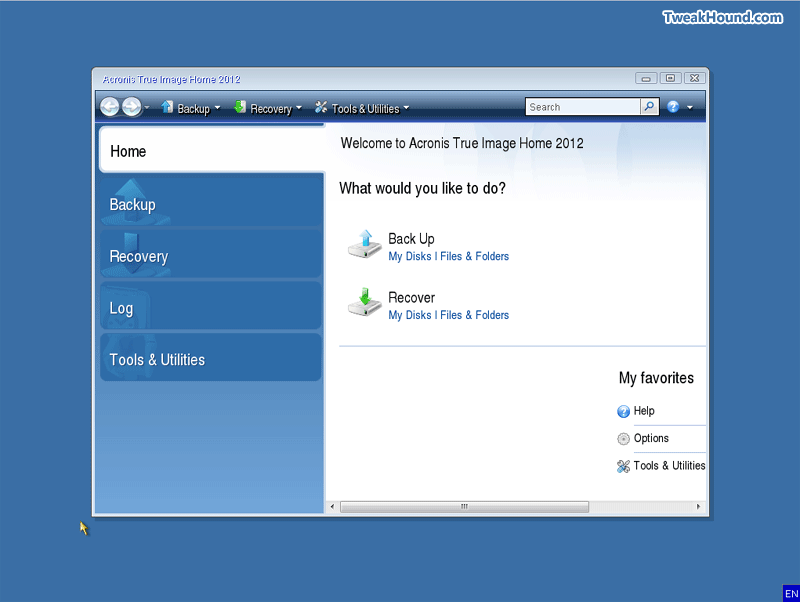
Task: Click the horizontal scrollbar right arrow
Action: point(698,507)
